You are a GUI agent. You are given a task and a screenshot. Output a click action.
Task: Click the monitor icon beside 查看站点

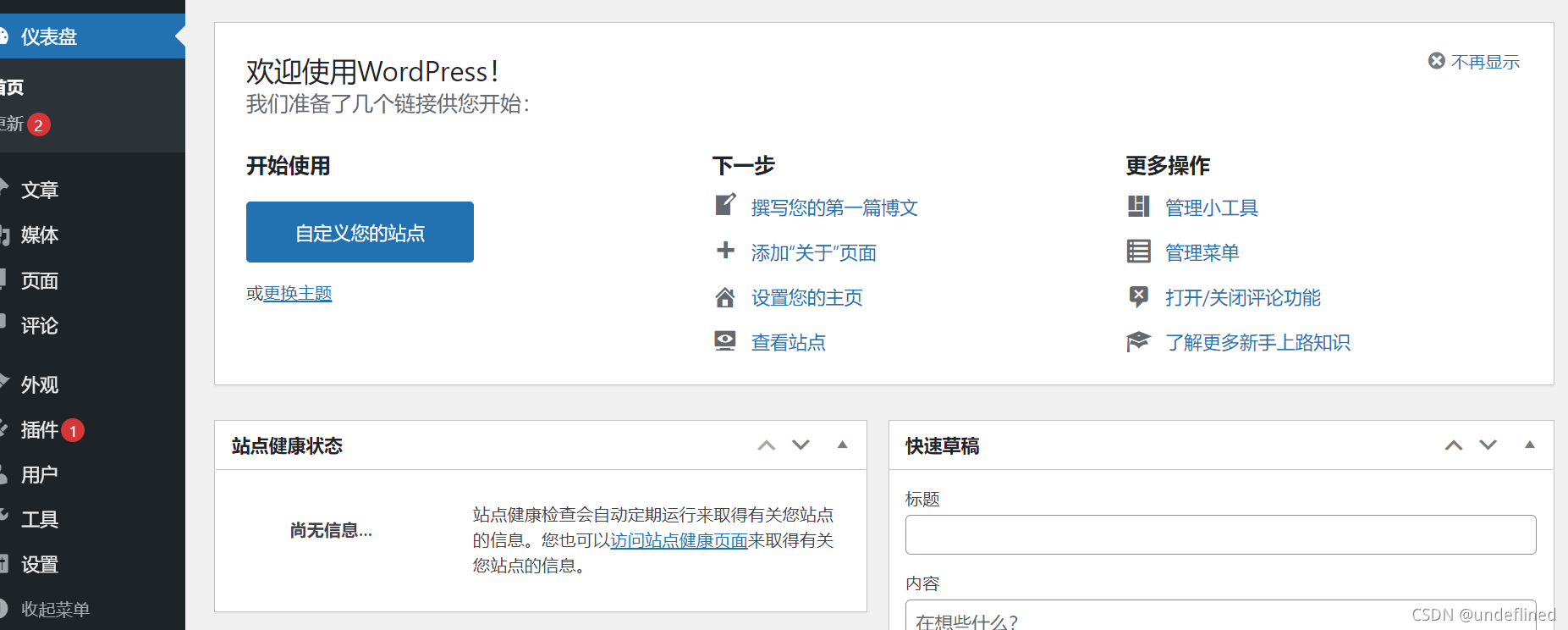click(x=725, y=341)
